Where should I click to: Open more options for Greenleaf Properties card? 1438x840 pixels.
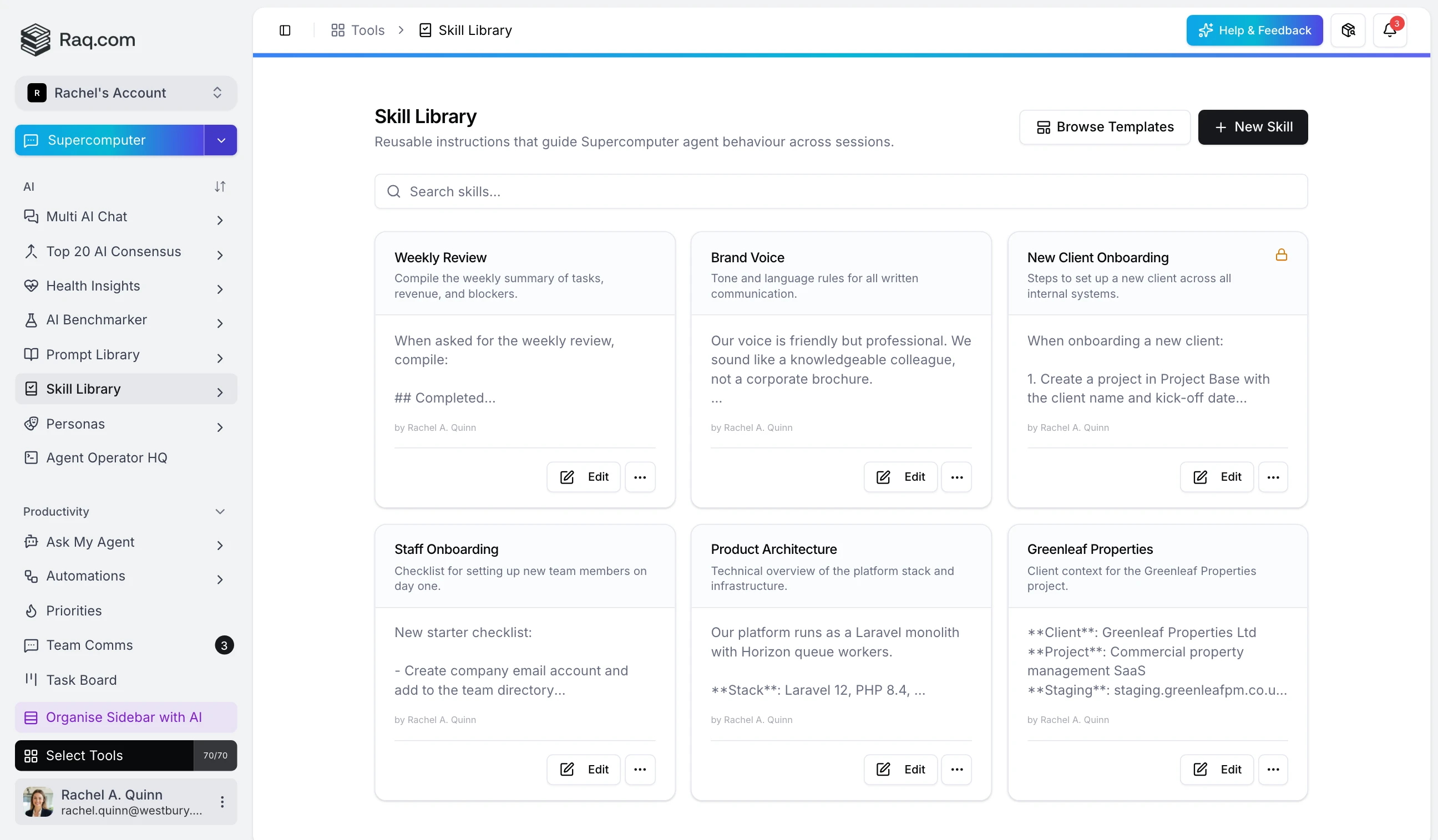(x=1273, y=769)
